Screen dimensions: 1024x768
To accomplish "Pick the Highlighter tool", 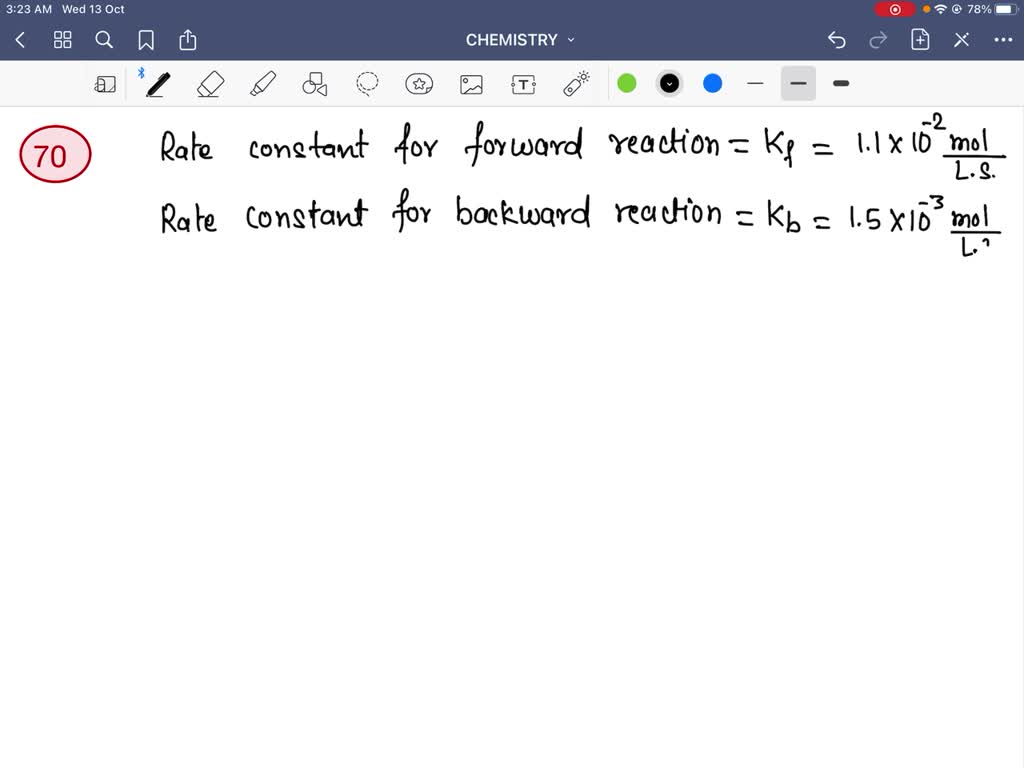I will click(263, 83).
